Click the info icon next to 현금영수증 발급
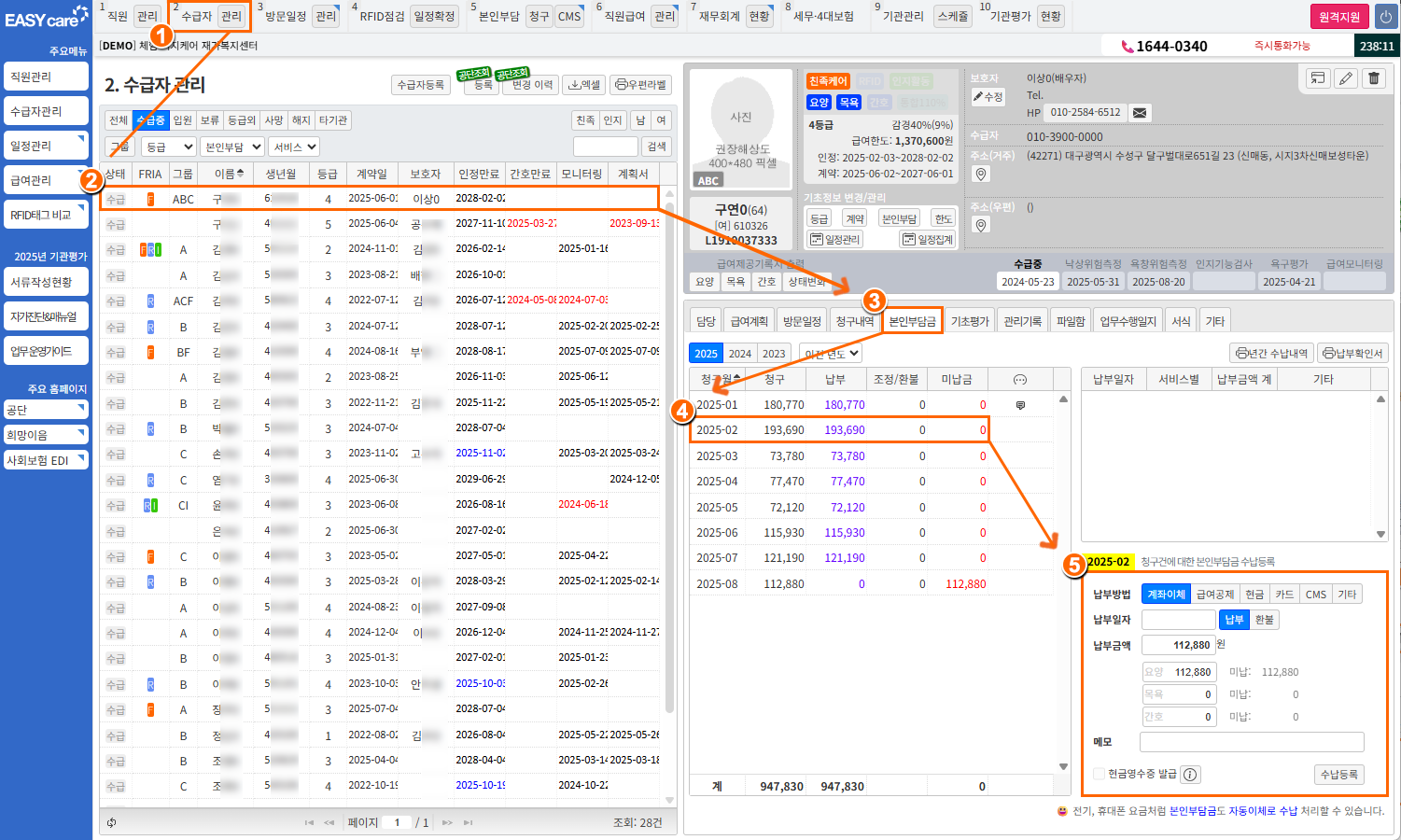1401x840 pixels. [1190, 775]
